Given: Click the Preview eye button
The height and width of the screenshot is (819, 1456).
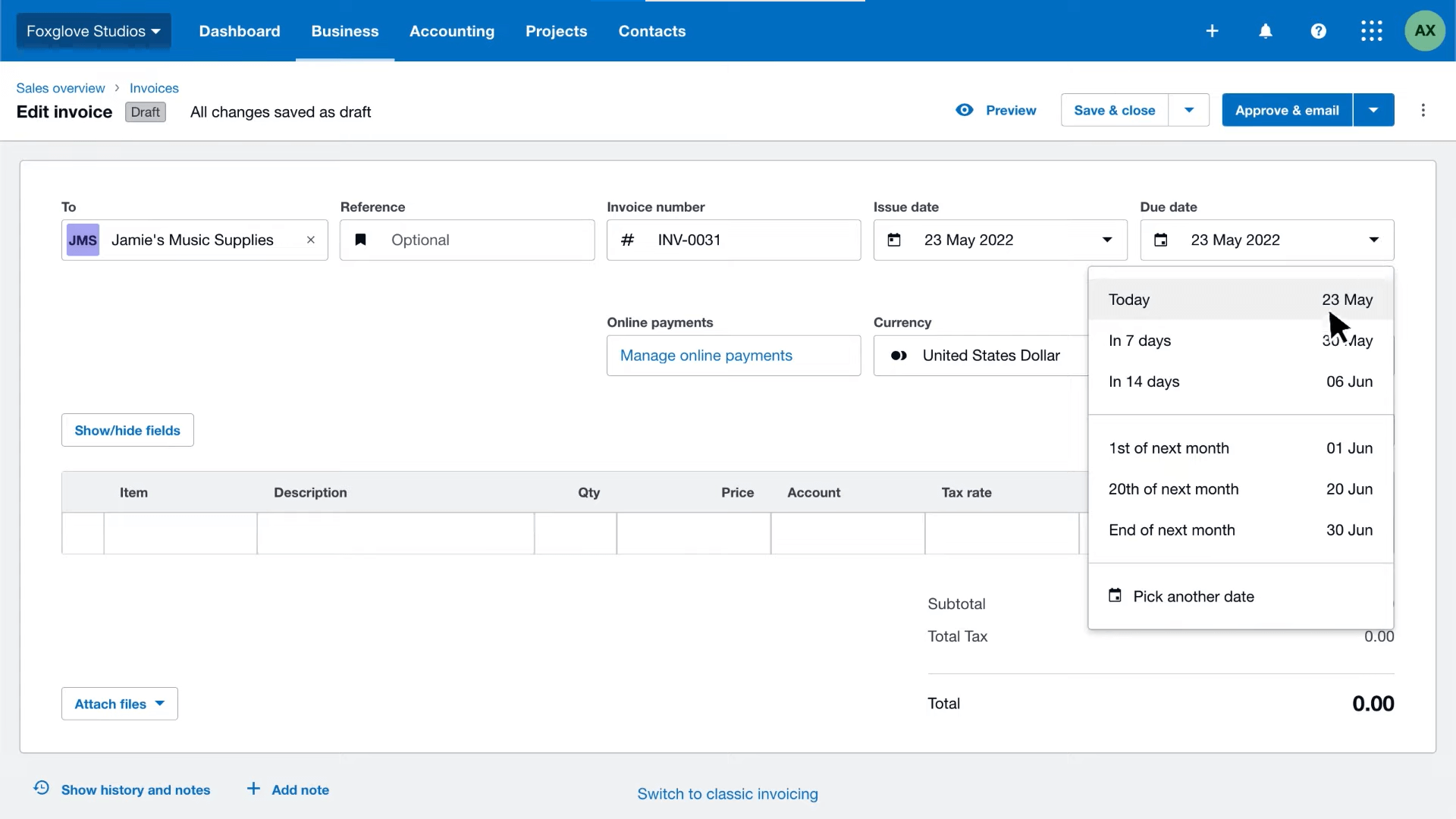Looking at the screenshot, I should (996, 111).
